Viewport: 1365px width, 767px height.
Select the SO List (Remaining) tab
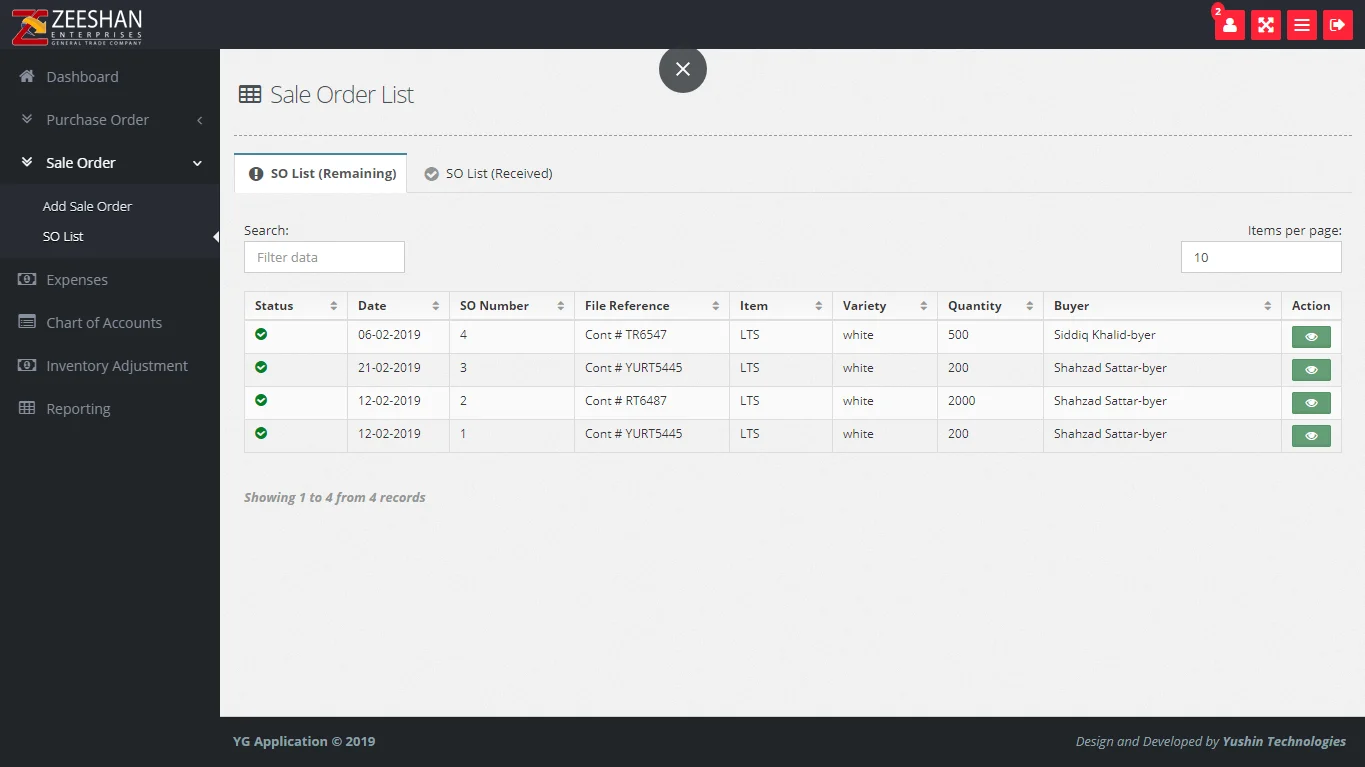pyautogui.click(x=322, y=174)
